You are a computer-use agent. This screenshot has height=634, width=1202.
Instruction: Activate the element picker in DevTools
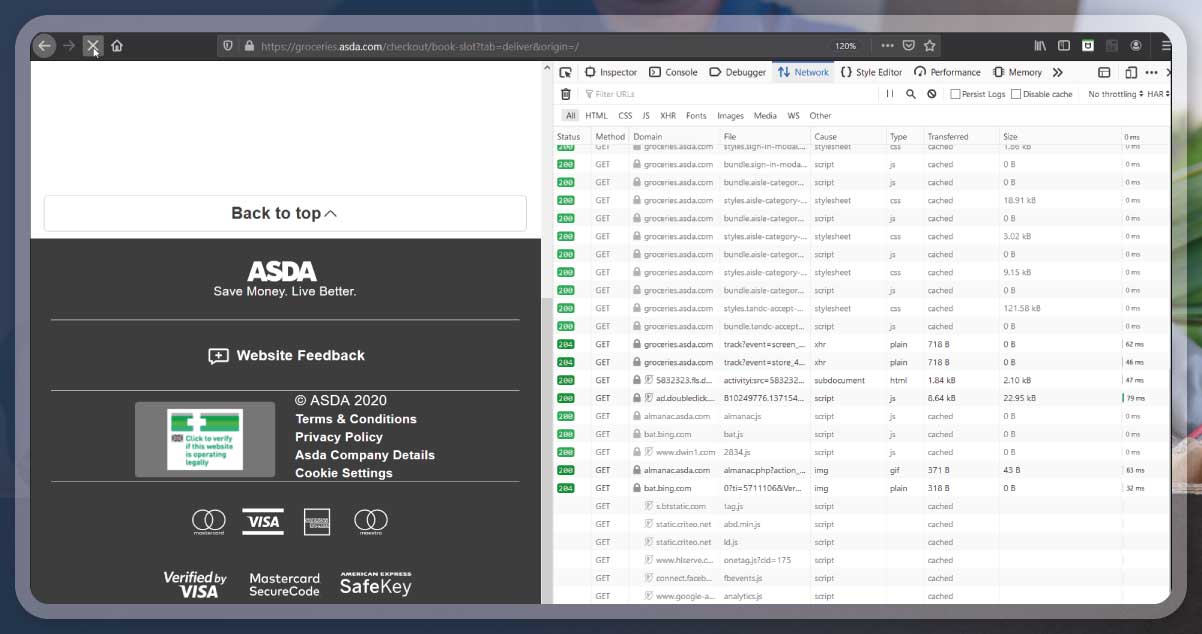click(x=565, y=72)
